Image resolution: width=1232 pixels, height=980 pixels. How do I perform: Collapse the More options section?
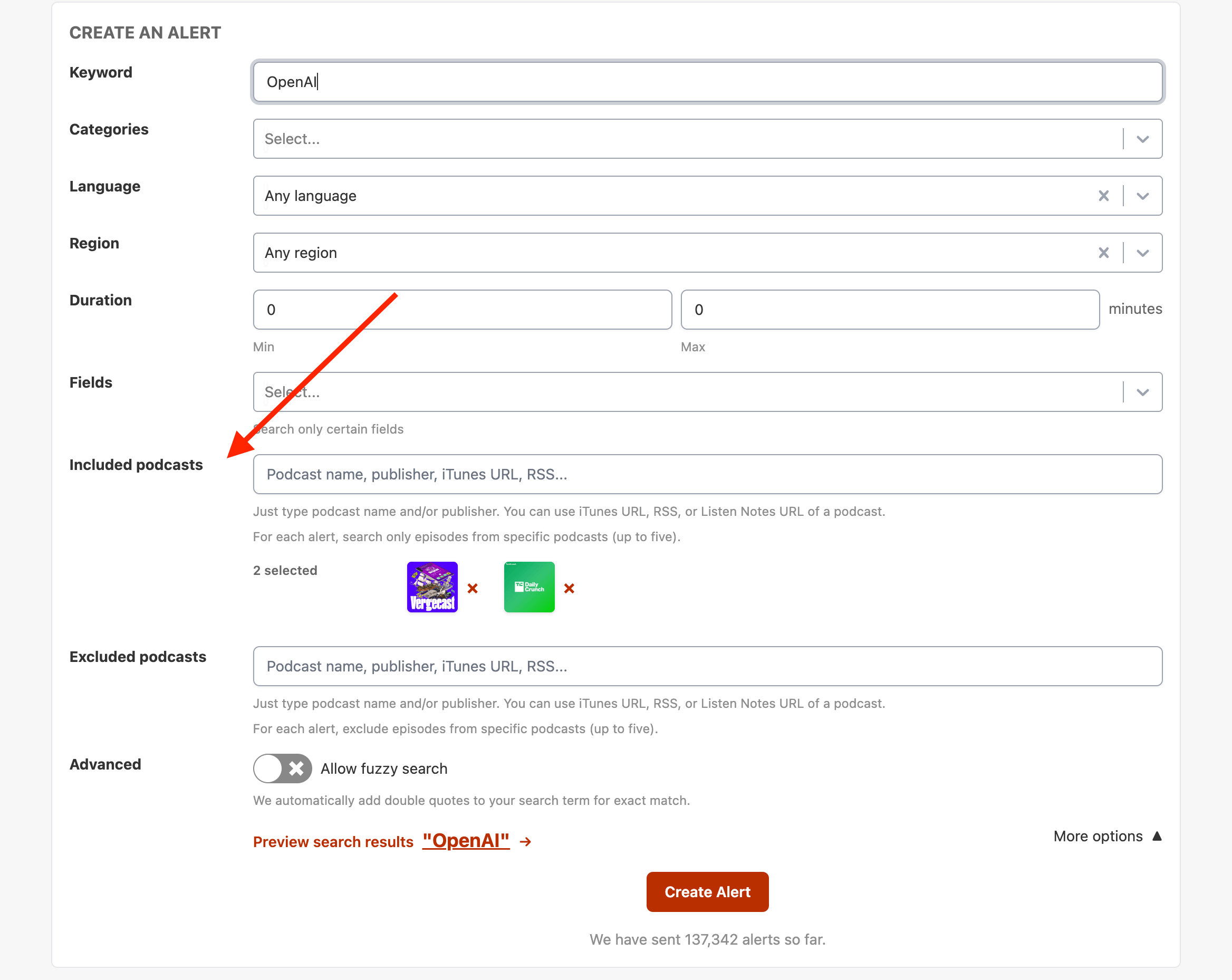[x=1108, y=836]
